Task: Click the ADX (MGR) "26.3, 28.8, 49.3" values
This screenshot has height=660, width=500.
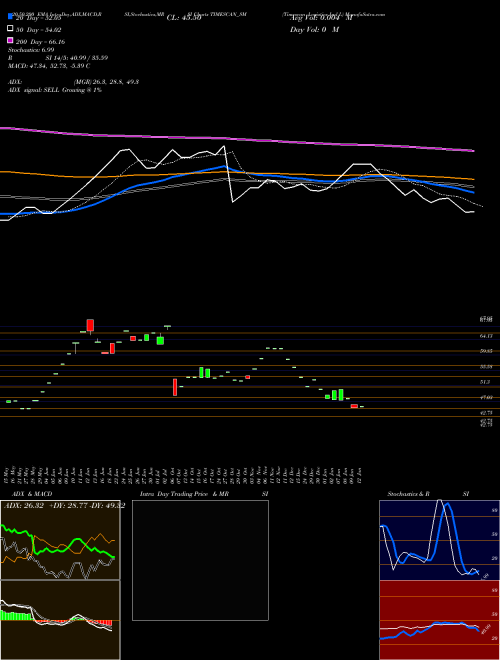Action: (115, 82)
